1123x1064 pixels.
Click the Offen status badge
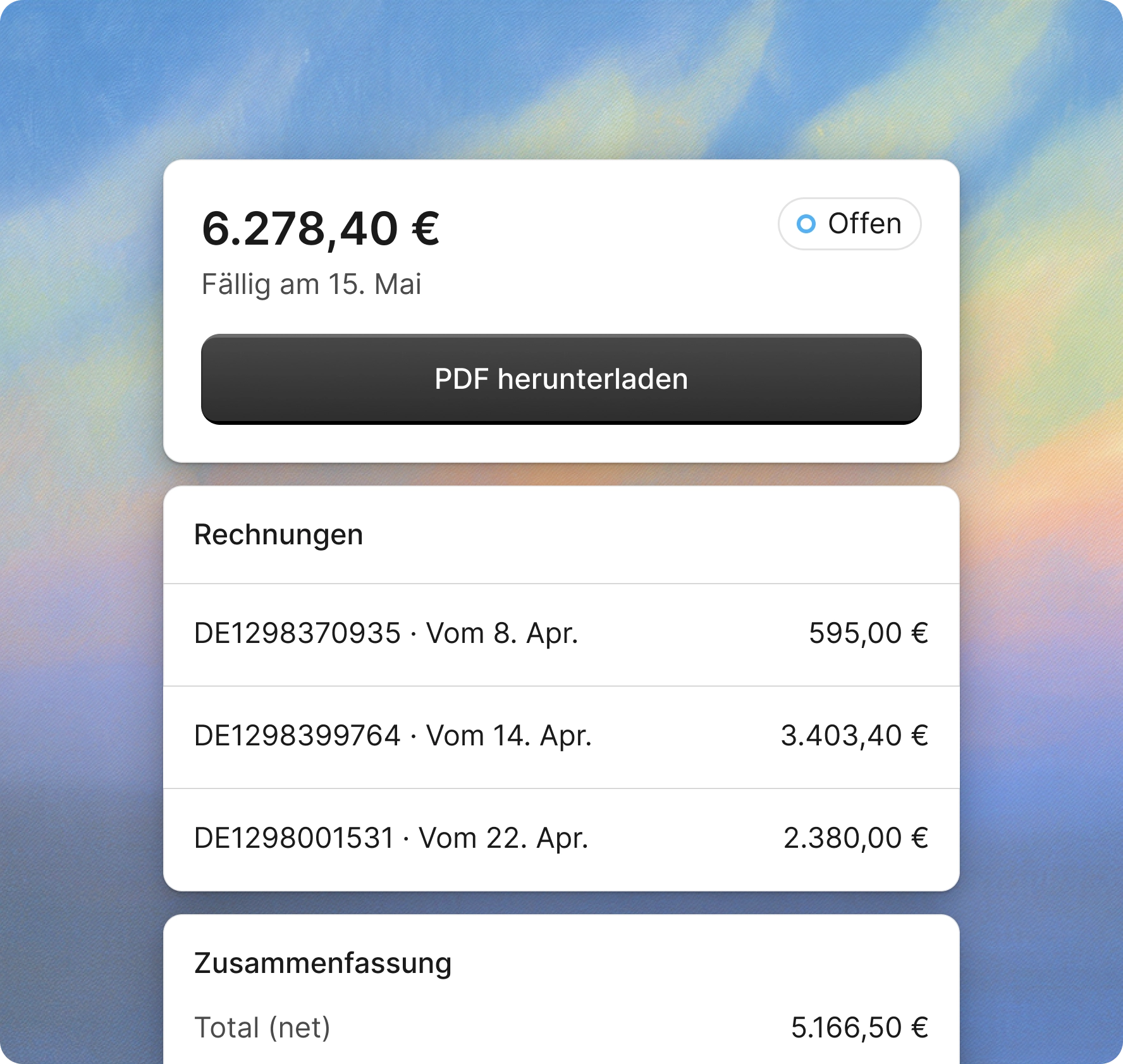849,224
